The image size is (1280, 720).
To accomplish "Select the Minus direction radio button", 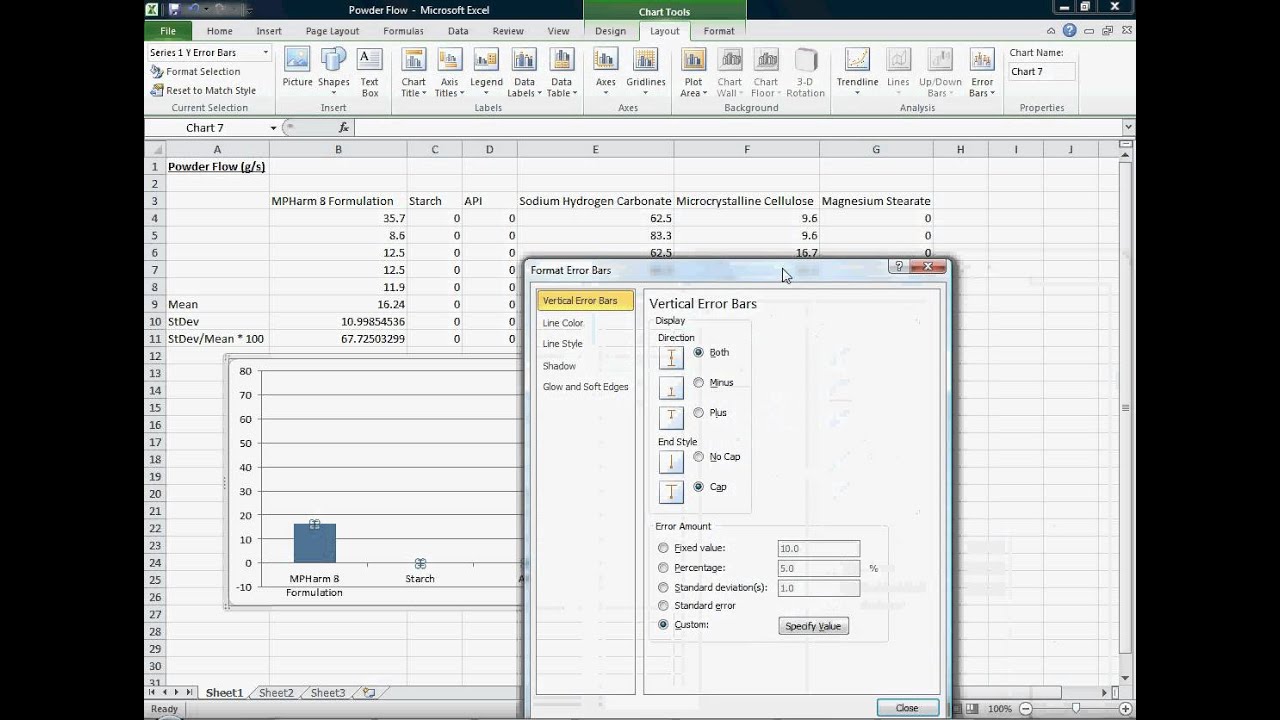I will (698, 382).
